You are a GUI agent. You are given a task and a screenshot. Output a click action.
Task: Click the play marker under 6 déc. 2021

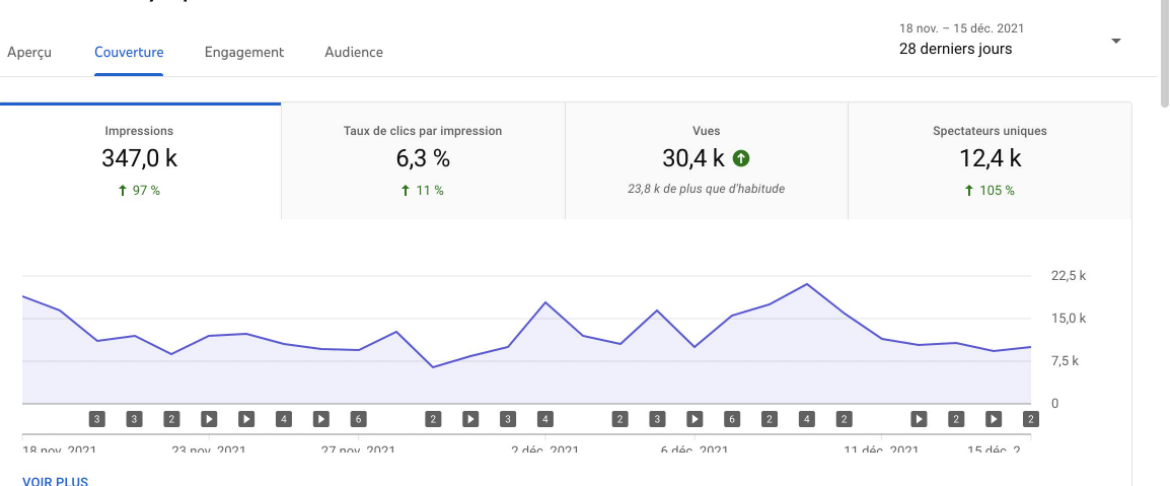(x=695, y=420)
